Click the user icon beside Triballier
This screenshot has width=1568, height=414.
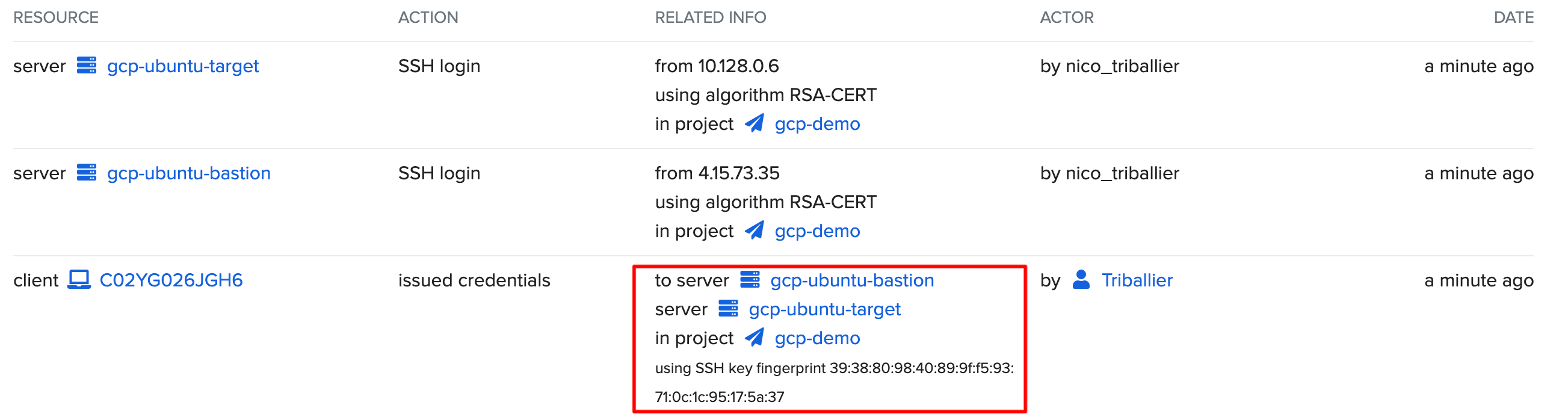(1081, 280)
